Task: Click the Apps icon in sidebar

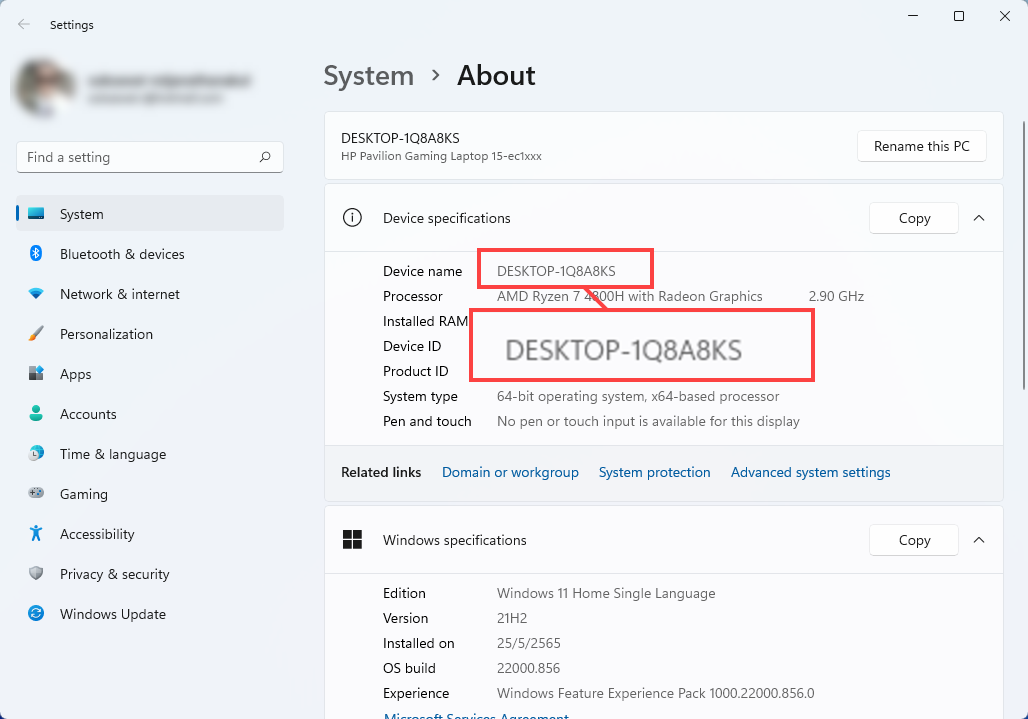Action: point(36,374)
